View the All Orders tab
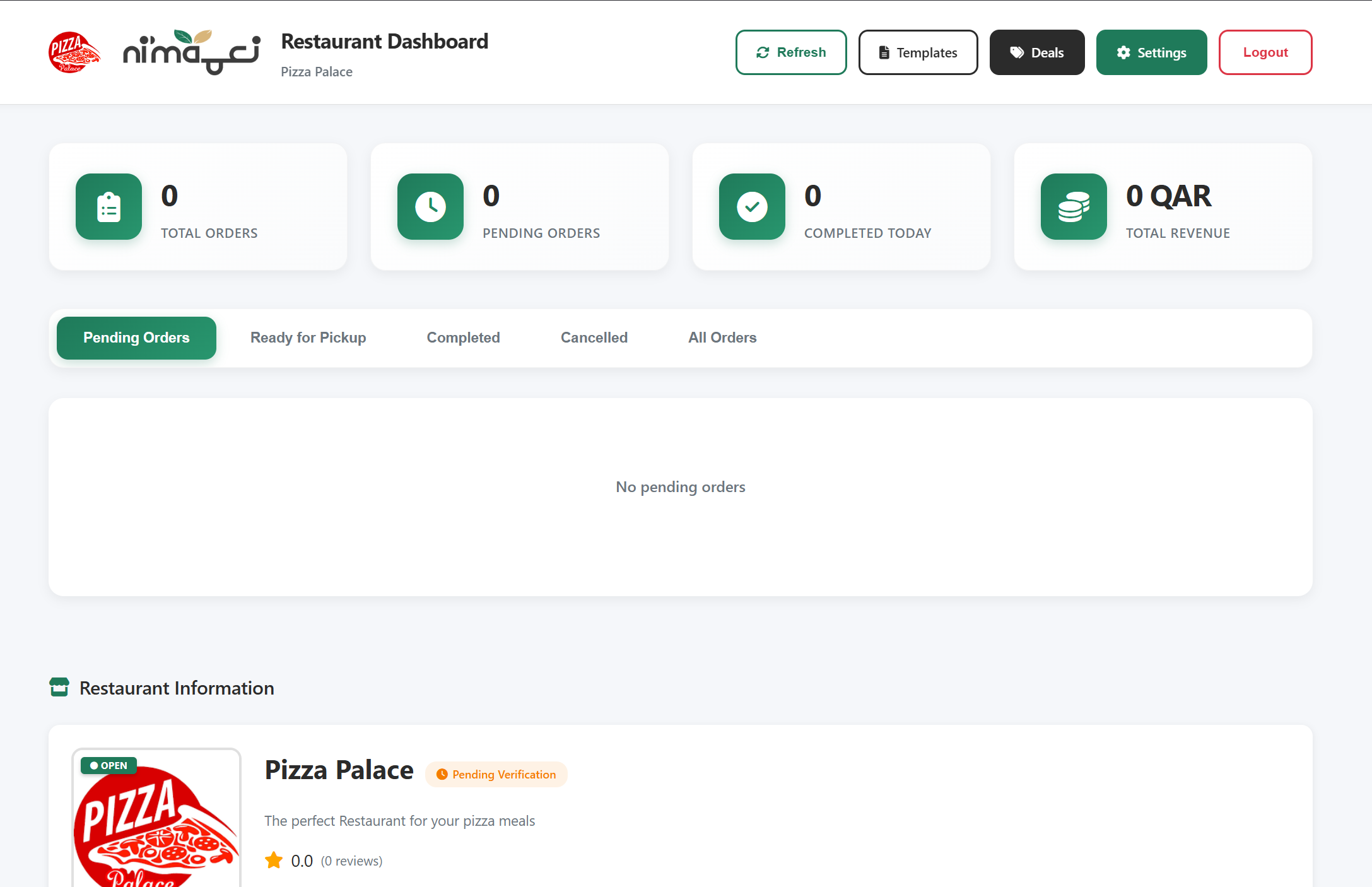 (x=722, y=338)
